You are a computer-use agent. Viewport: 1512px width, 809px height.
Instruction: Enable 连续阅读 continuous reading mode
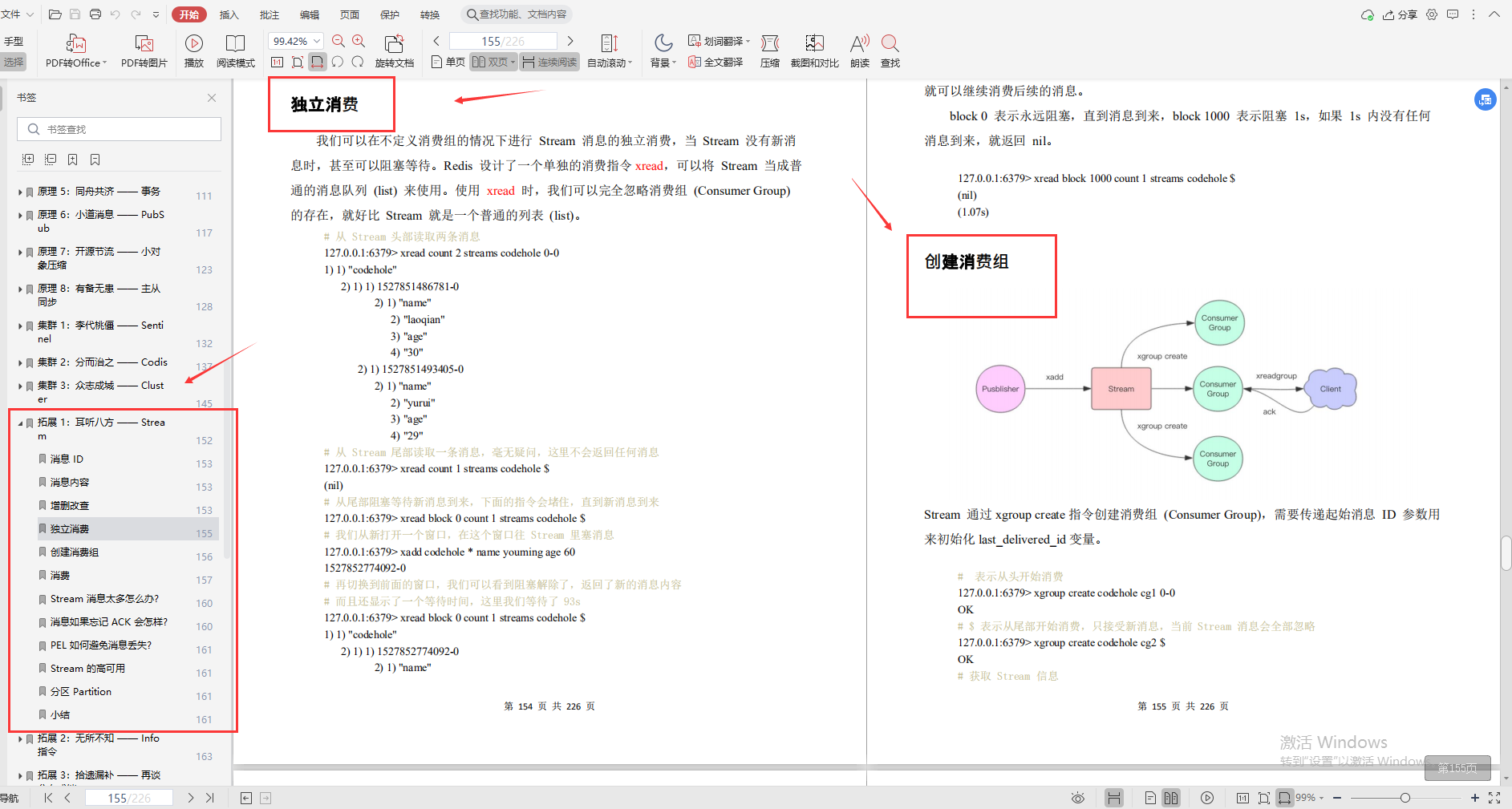coord(549,62)
